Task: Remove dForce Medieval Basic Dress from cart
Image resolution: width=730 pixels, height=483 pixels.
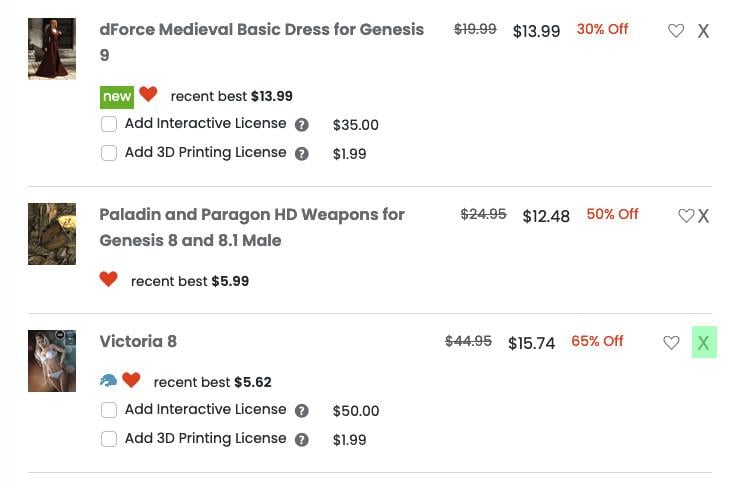Action: (703, 31)
